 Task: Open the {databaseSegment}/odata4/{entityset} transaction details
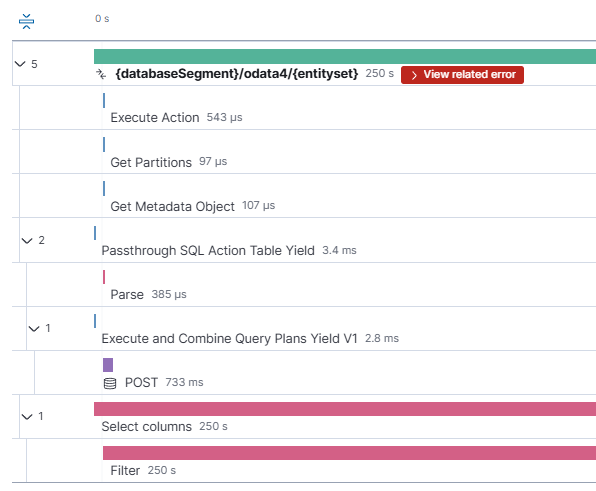point(236,73)
